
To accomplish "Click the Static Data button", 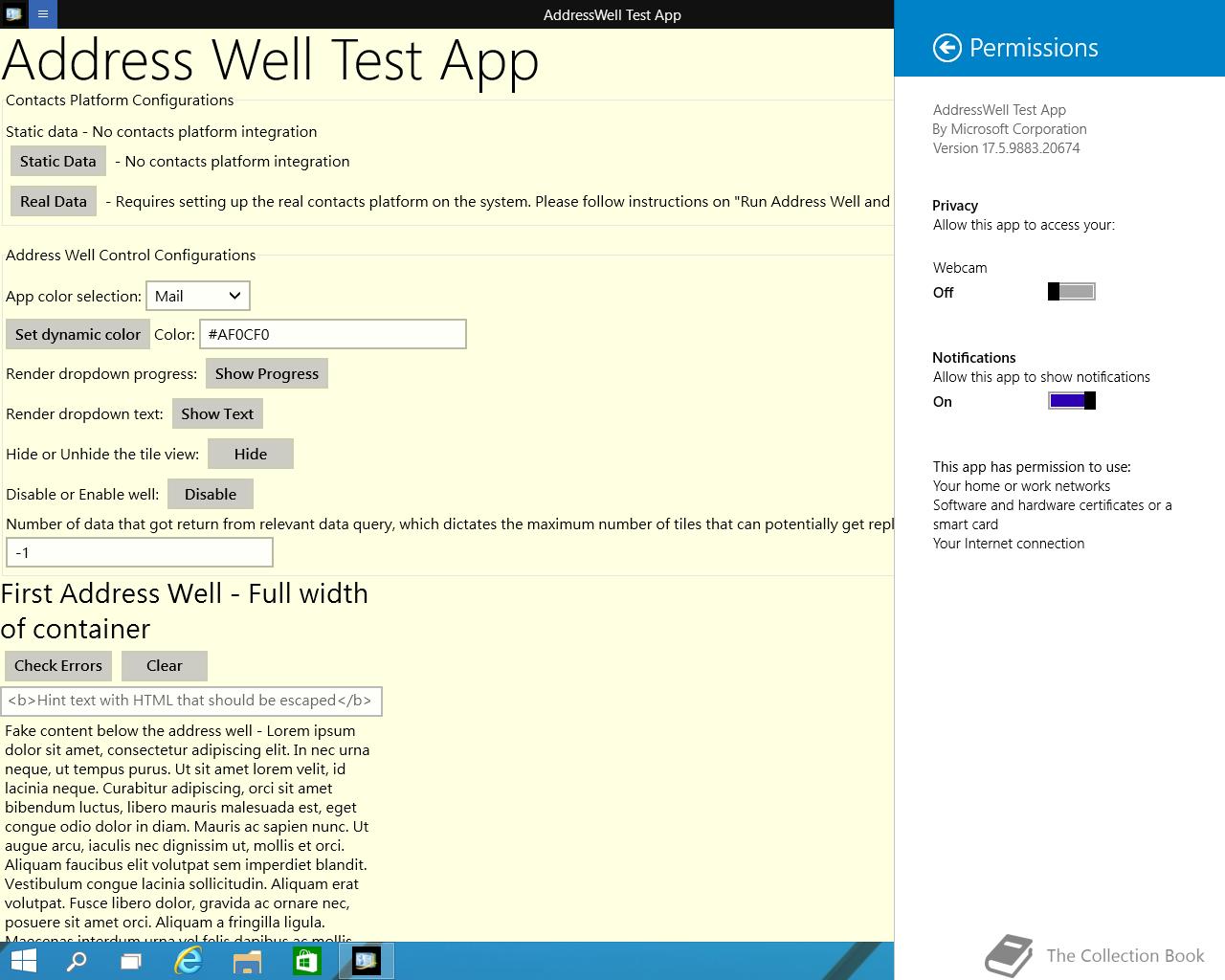I will point(58,161).
